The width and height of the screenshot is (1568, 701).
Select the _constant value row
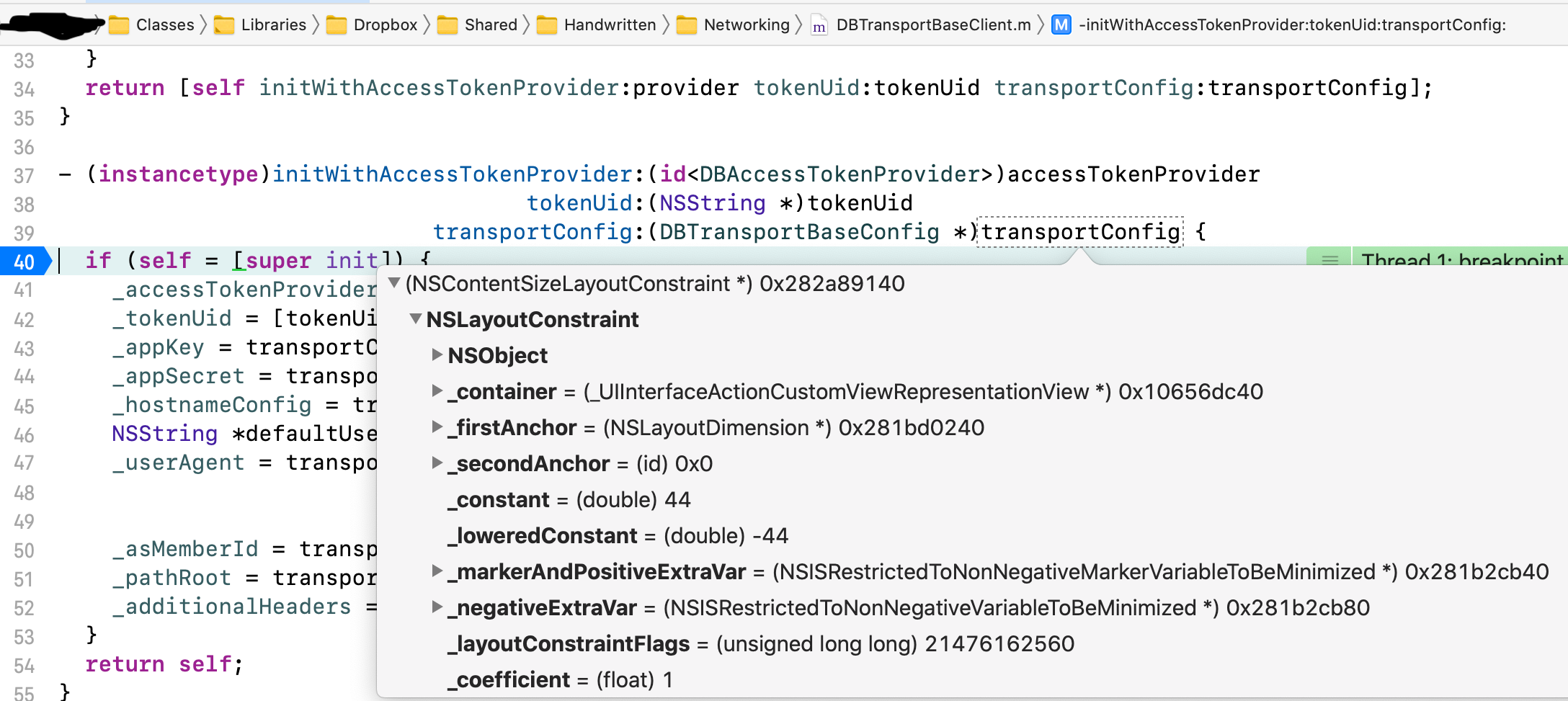click(569, 499)
